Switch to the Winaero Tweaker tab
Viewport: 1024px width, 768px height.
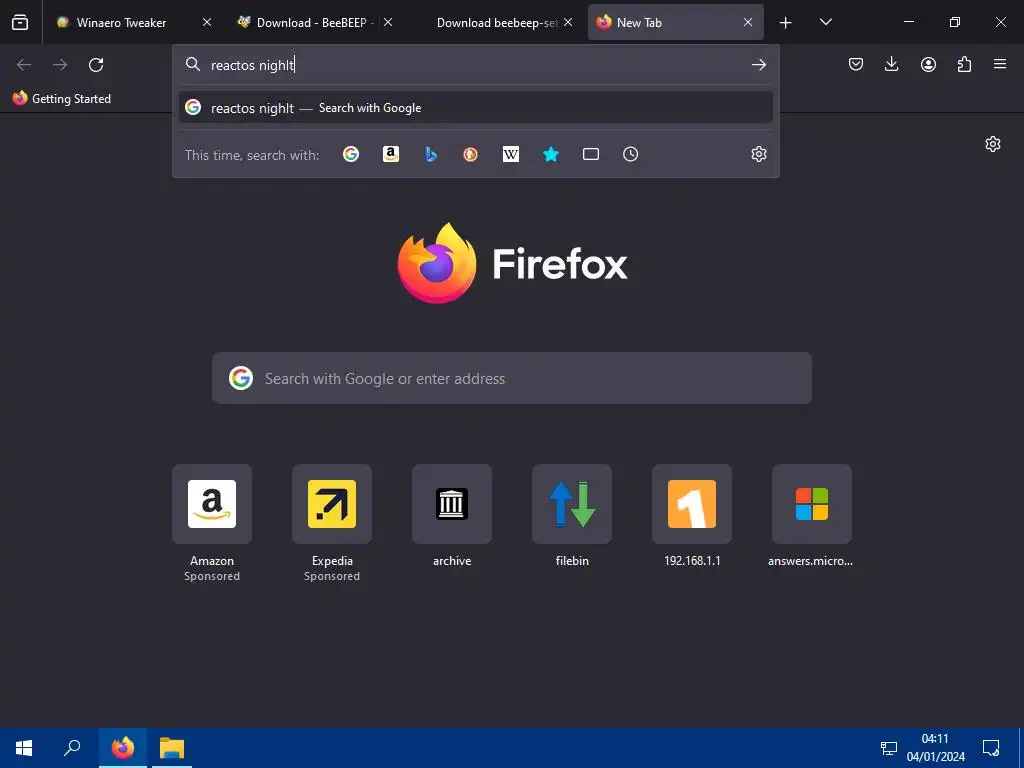click(x=133, y=22)
